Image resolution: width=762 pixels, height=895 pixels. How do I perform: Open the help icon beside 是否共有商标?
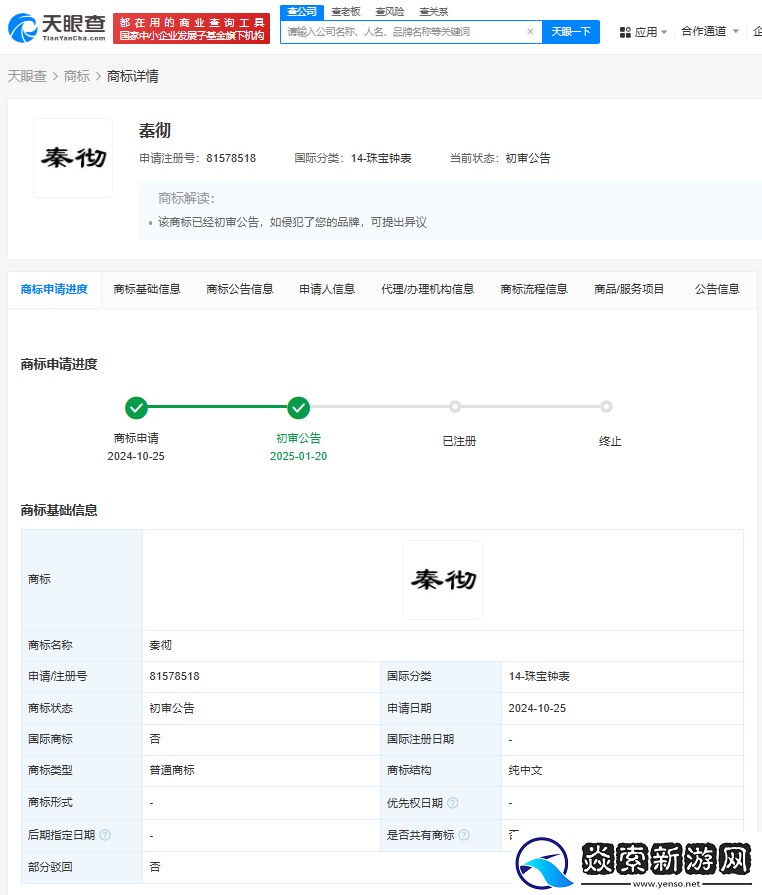tap(464, 835)
